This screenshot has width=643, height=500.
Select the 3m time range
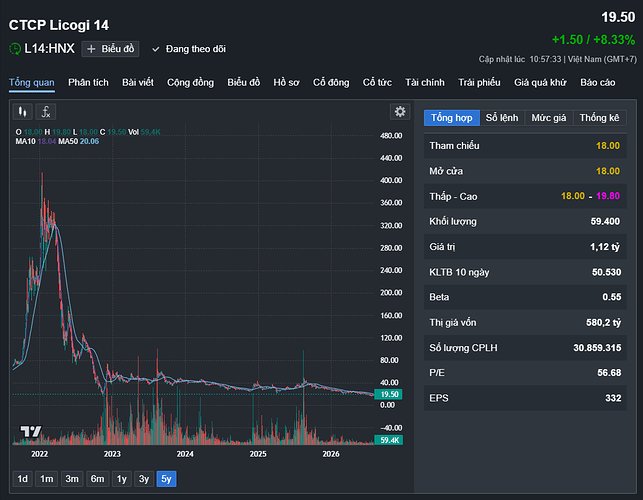pyautogui.click(x=72, y=479)
